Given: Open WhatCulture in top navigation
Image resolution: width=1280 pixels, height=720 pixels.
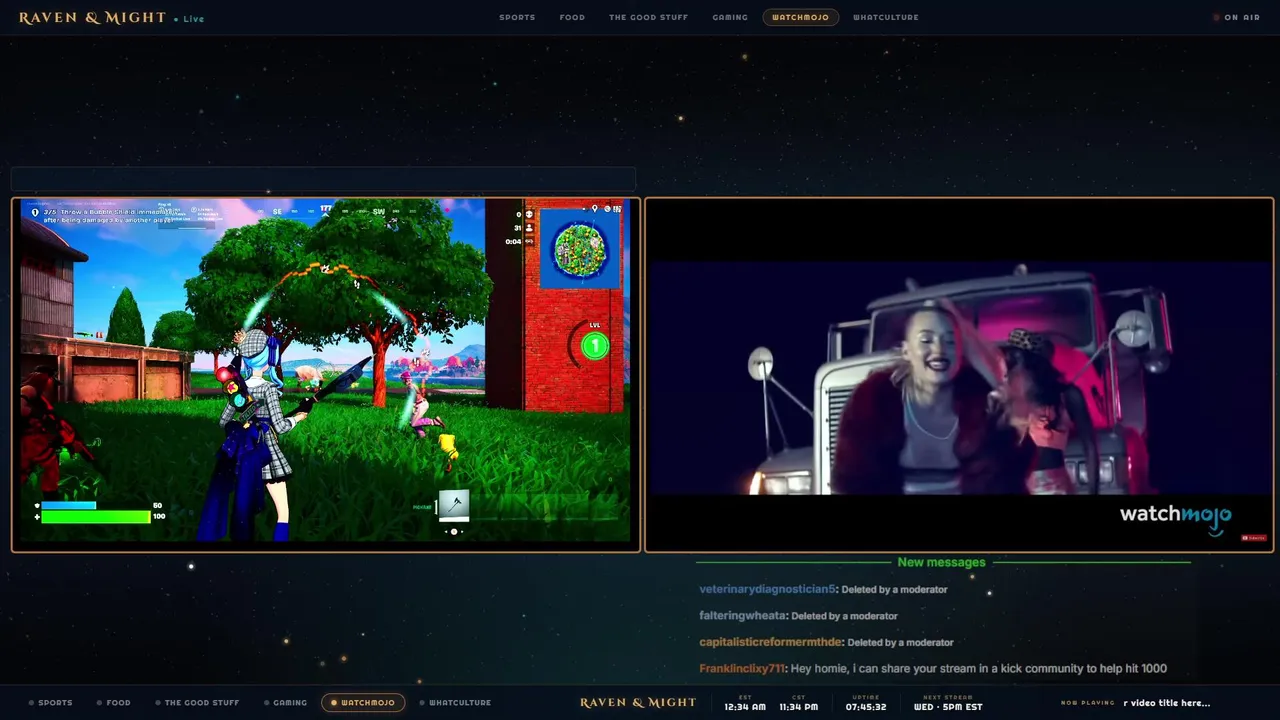Looking at the screenshot, I should click(886, 17).
